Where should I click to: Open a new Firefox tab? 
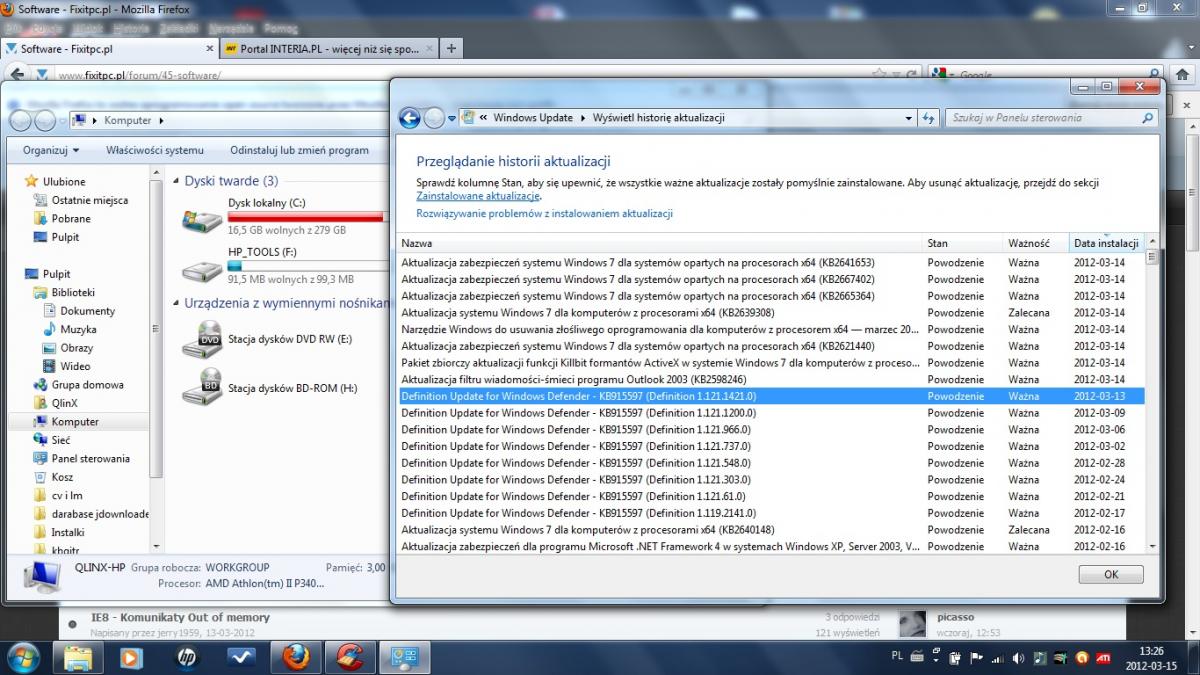tap(451, 48)
